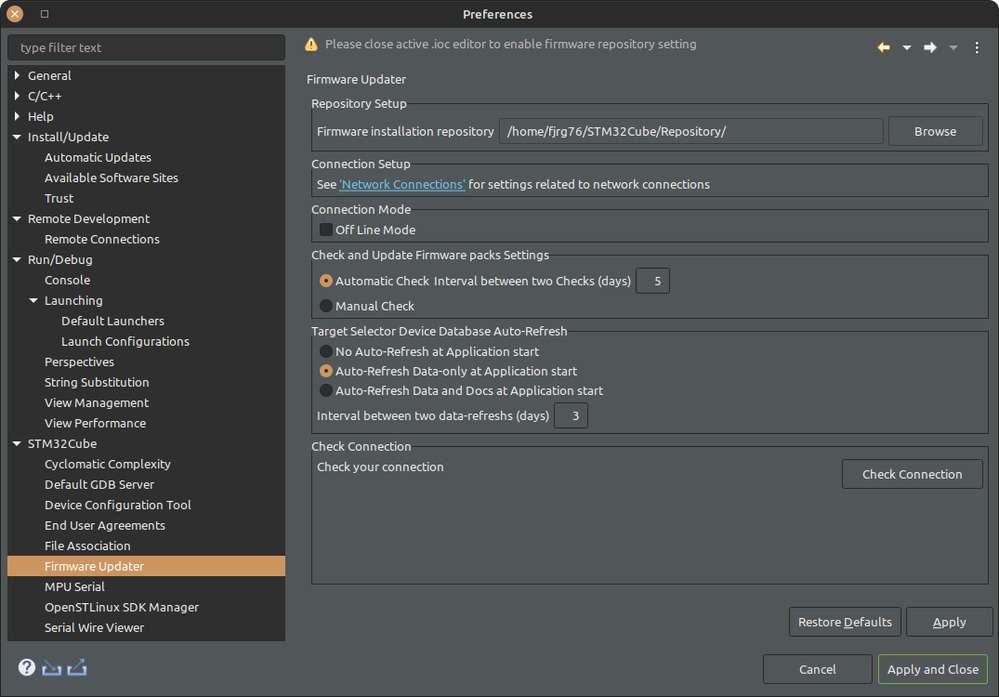This screenshot has width=999, height=697.
Task: Select Auto-Refresh Data and Docs option
Action: 326,391
